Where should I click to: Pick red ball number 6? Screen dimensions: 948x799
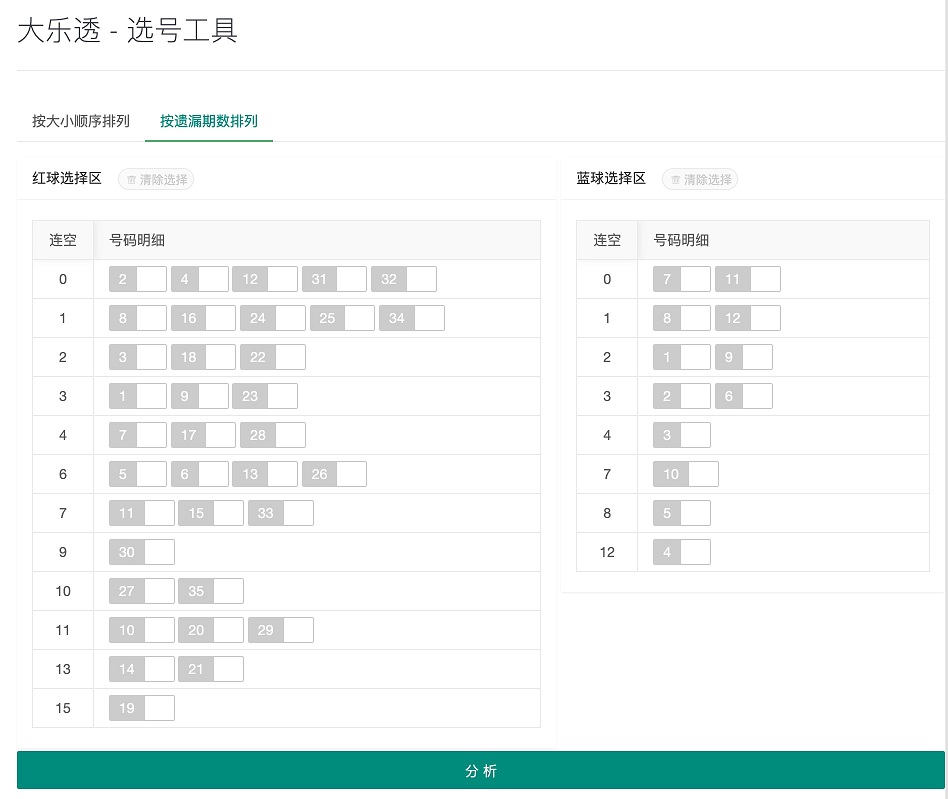click(200, 474)
